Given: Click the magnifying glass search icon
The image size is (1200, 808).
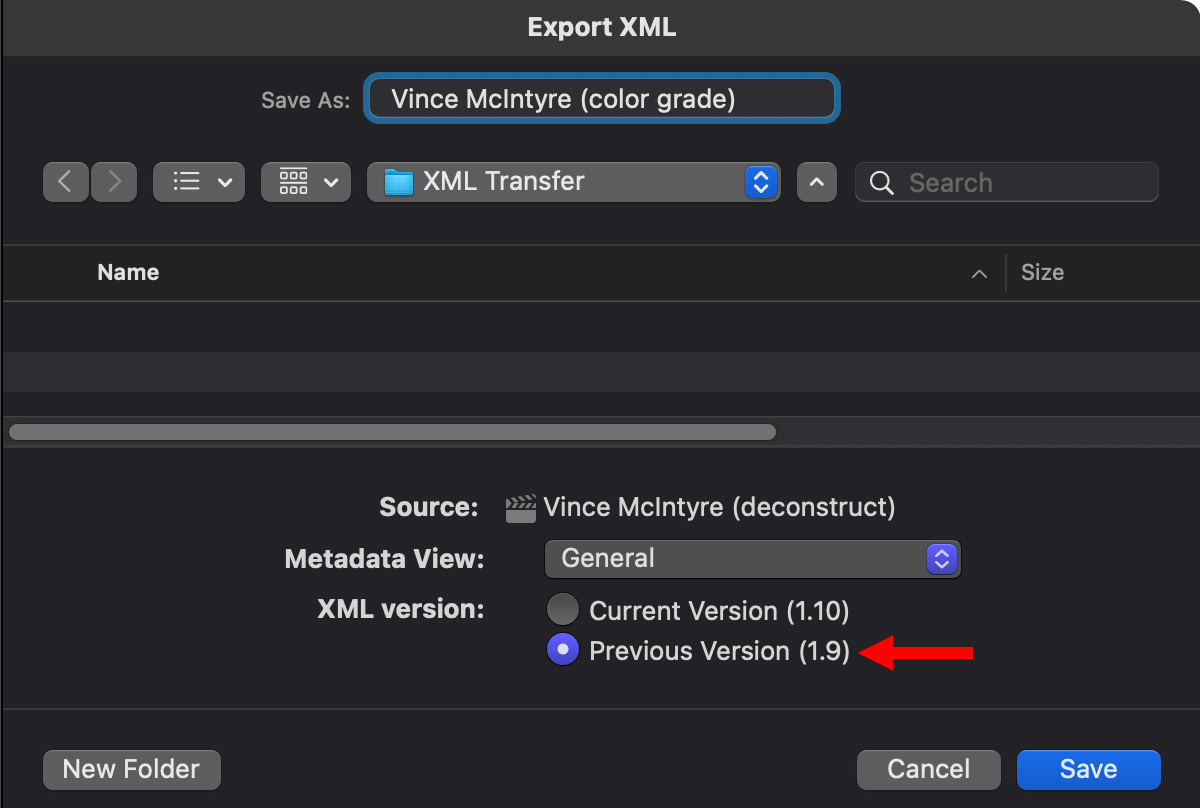Looking at the screenshot, I should (882, 183).
